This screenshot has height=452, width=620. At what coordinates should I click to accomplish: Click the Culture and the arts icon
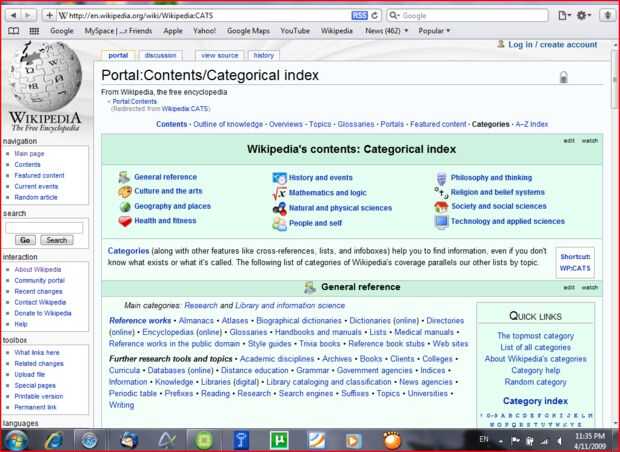pyautogui.click(x=125, y=191)
